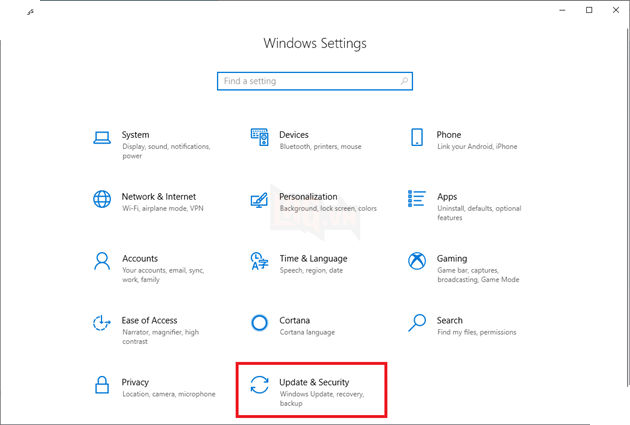Open Update & Security label
The image size is (630, 425).
click(314, 382)
